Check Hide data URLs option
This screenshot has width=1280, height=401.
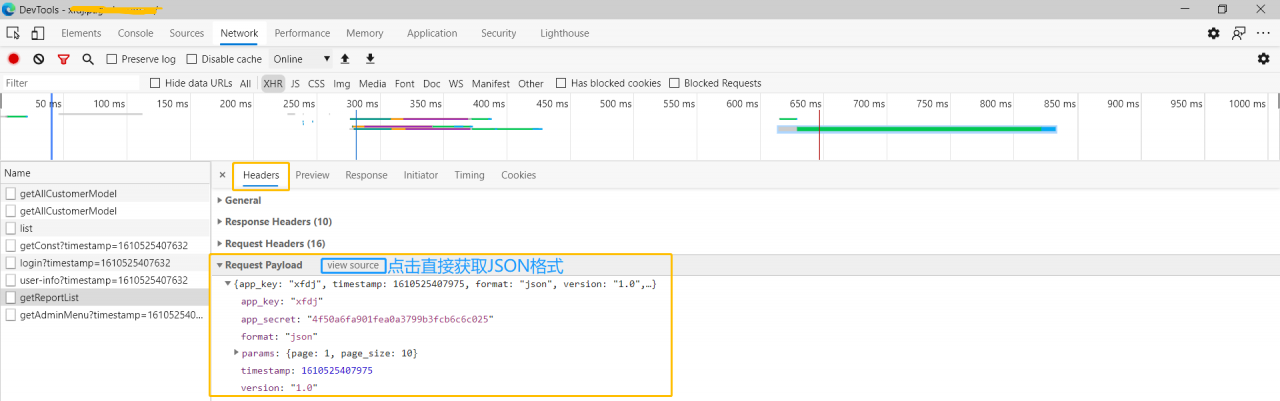click(155, 83)
